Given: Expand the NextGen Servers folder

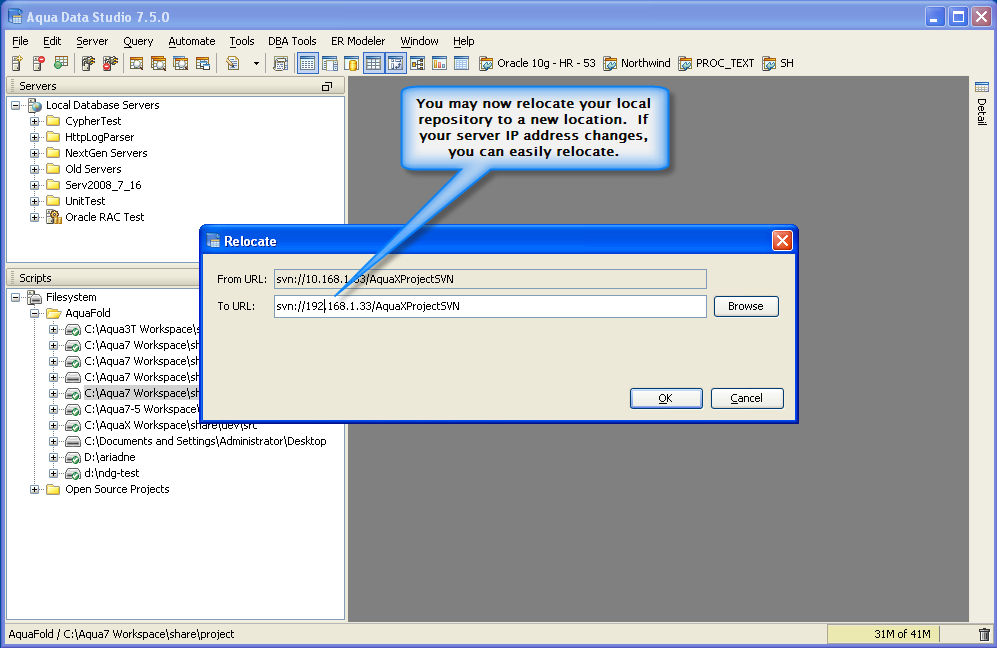Looking at the screenshot, I should [34, 153].
